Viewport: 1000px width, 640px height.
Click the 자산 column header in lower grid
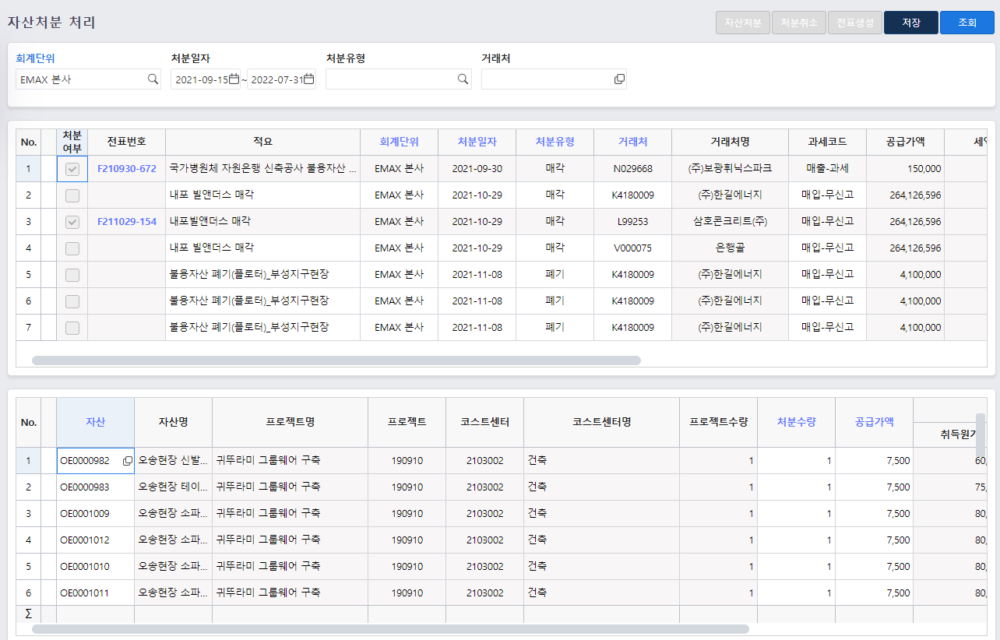click(95, 422)
